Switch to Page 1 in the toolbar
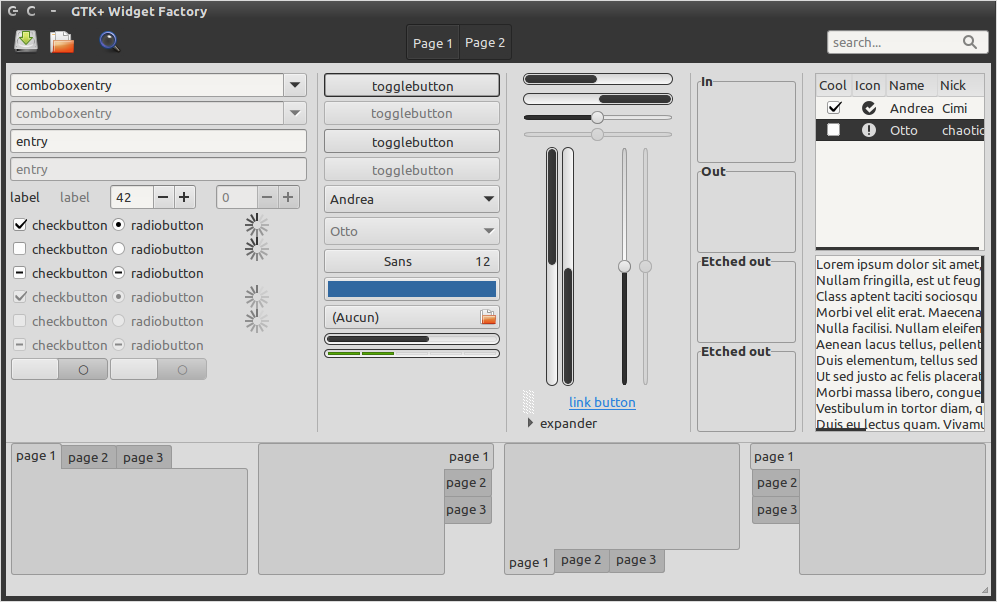 pos(432,43)
